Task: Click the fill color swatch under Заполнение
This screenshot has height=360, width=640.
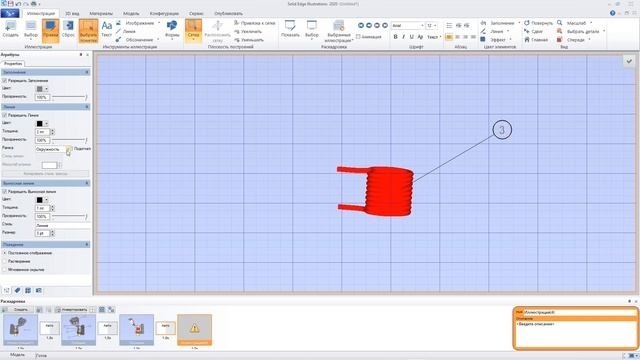Action: coord(40,89)
